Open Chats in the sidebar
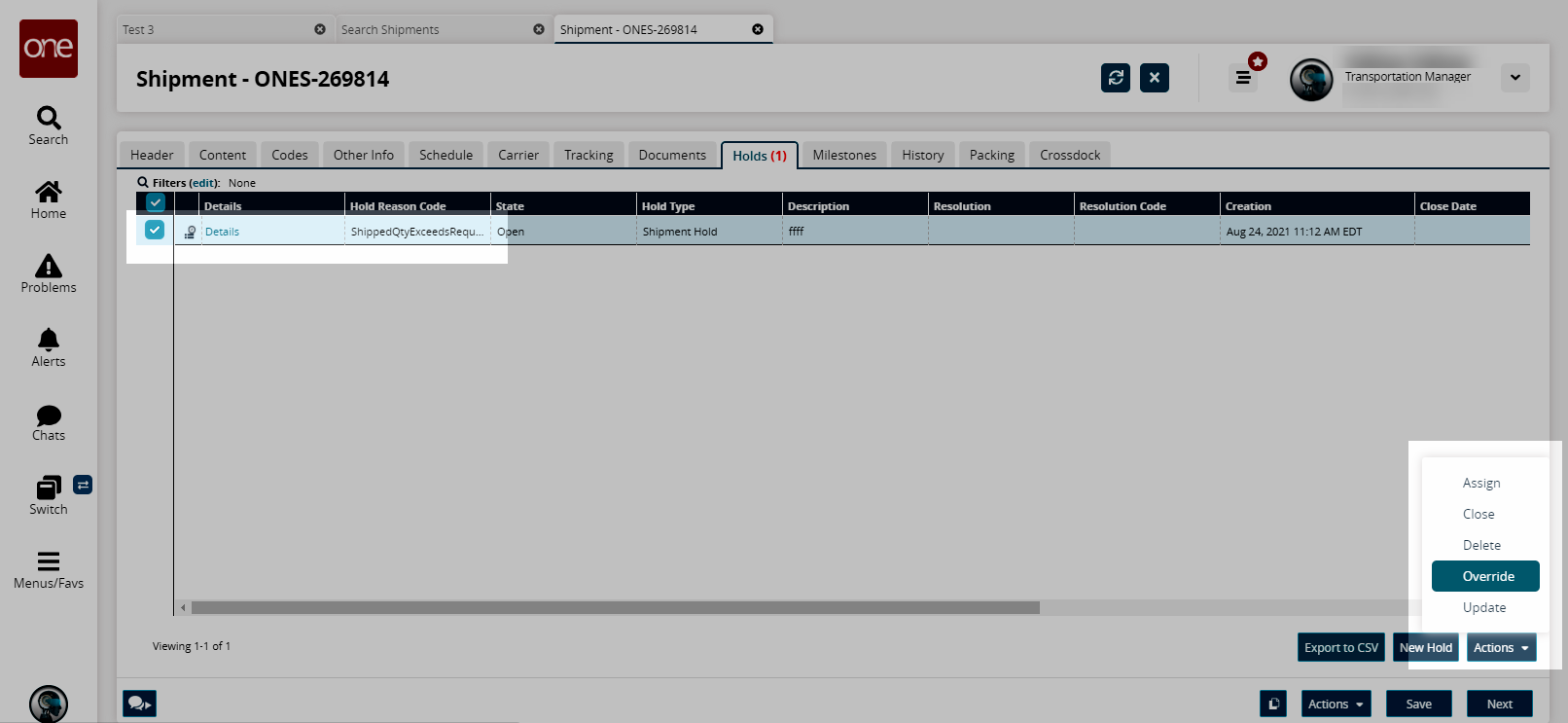1568x723 pixels. click(x=49, y=422)
